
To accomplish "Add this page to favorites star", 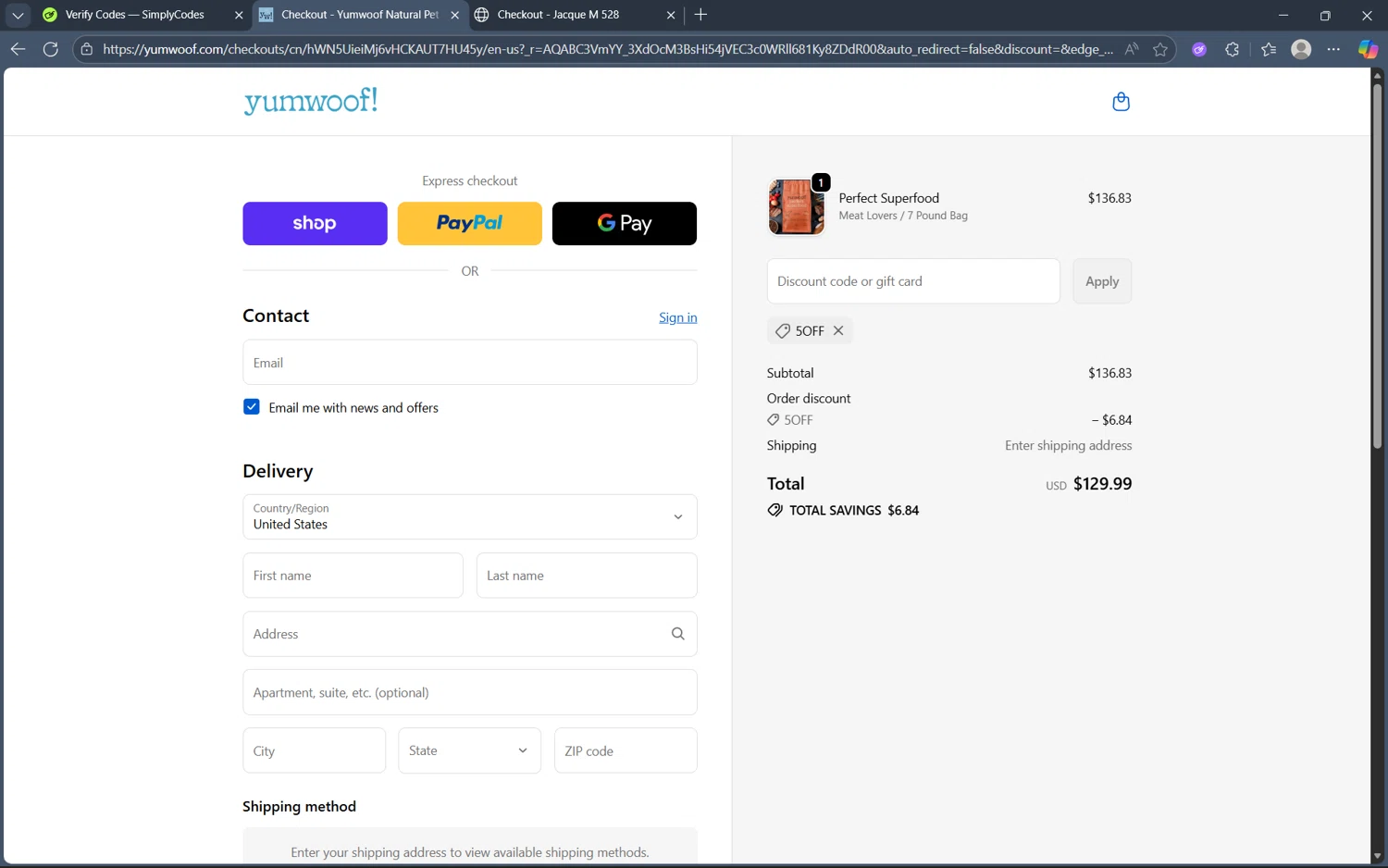I will [1160, 49].
